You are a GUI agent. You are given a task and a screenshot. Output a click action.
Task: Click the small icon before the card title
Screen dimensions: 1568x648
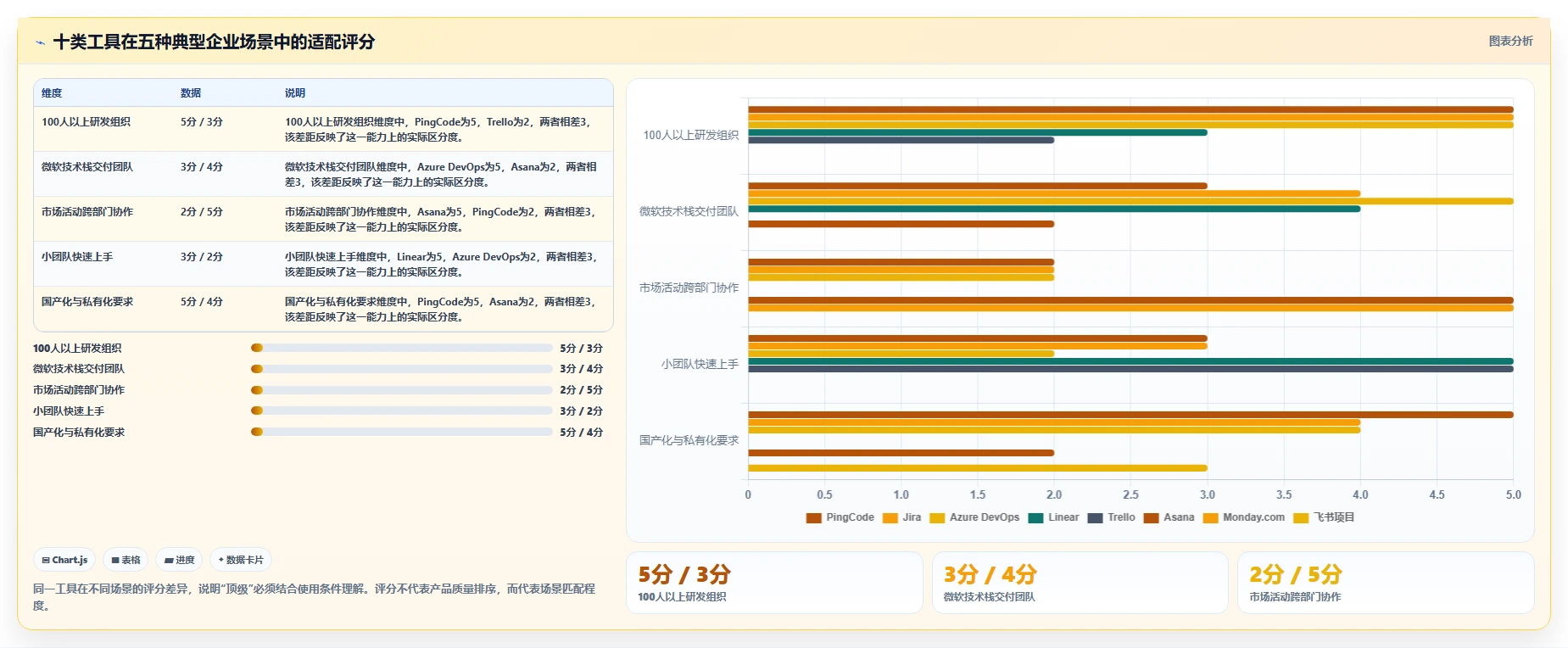click(40, 42)
